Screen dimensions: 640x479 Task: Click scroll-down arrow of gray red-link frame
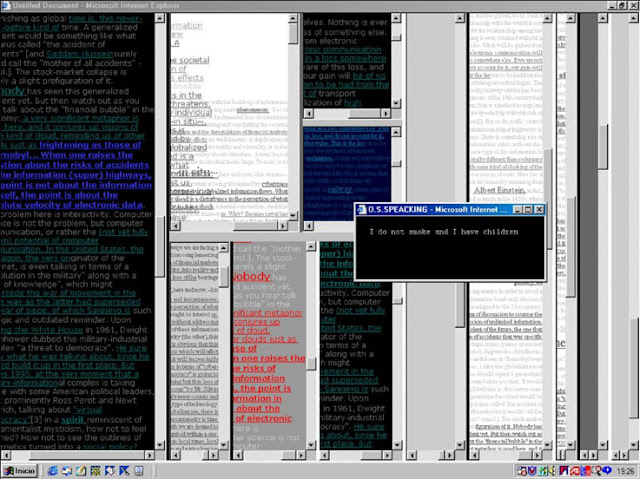311,445
